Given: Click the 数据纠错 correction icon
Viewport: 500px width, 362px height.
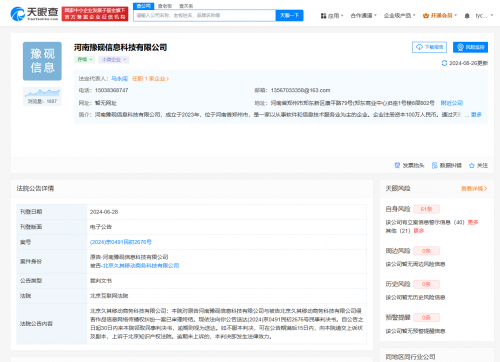Looking at the screenshot, I should pyautogui.click(x=434, y=165).
